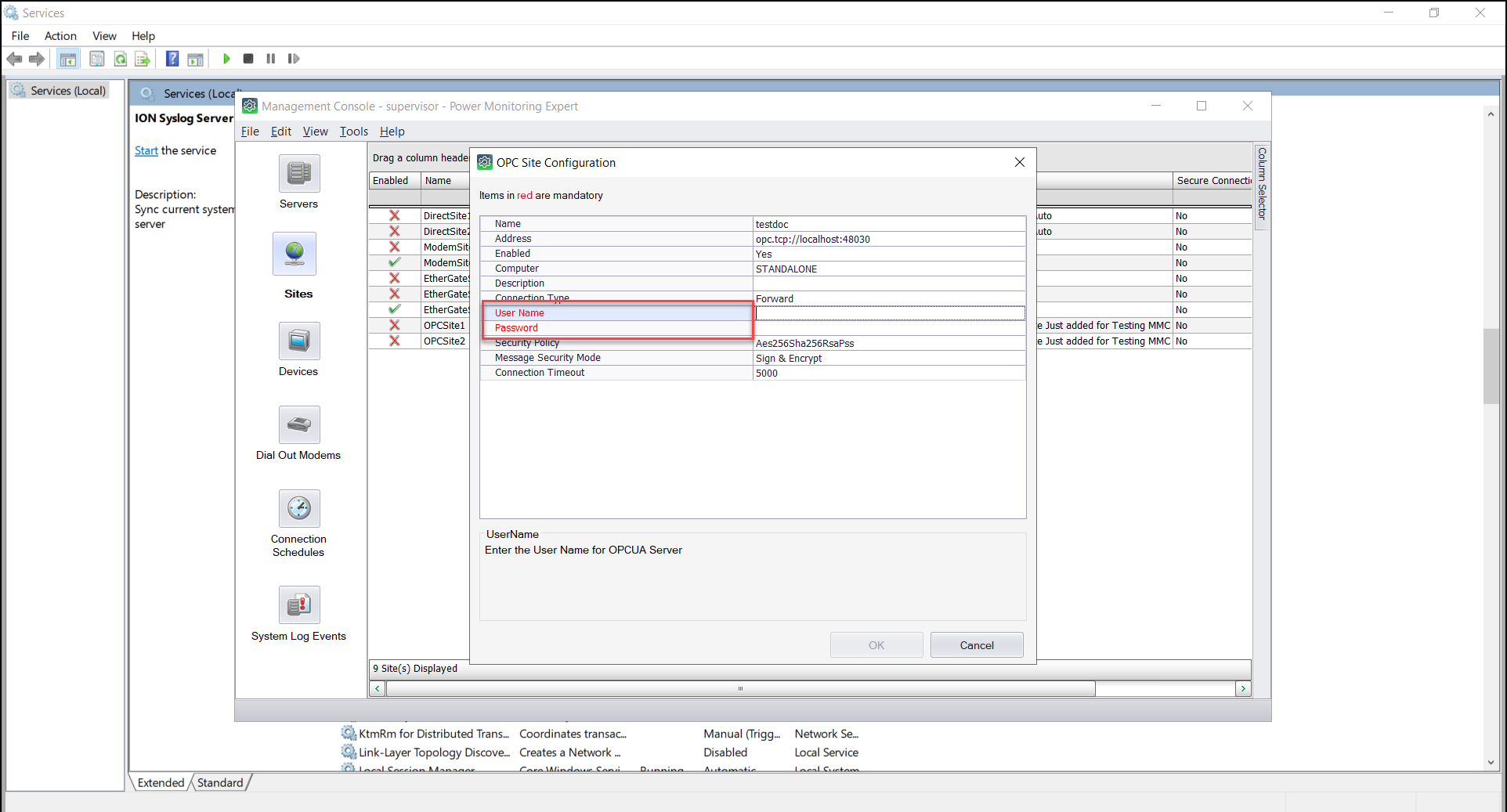The height and width of the screenshot is (812, 1507).
Task: Click the Back arrow in Services toolbar
Action: [x=14, y=59]
